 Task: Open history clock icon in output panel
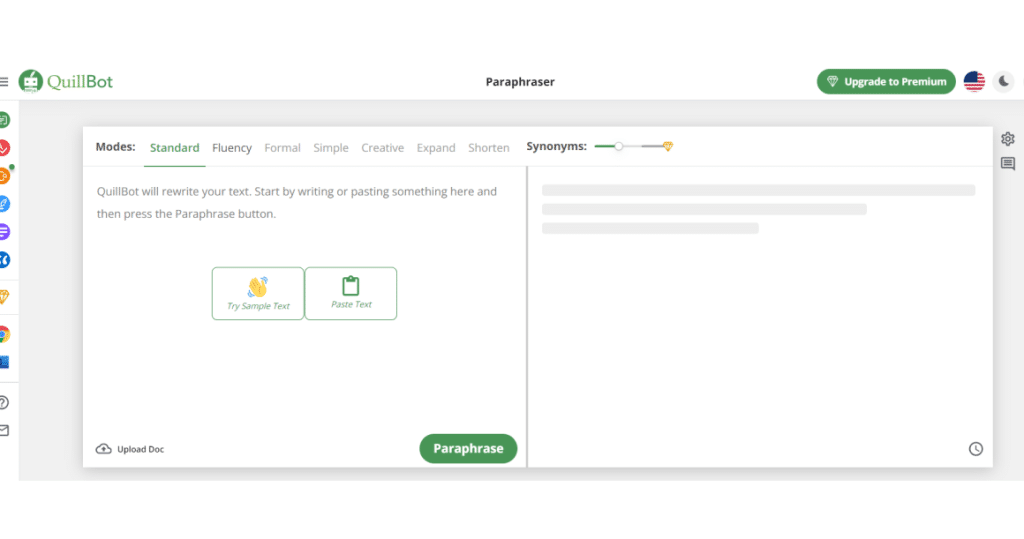976,449
